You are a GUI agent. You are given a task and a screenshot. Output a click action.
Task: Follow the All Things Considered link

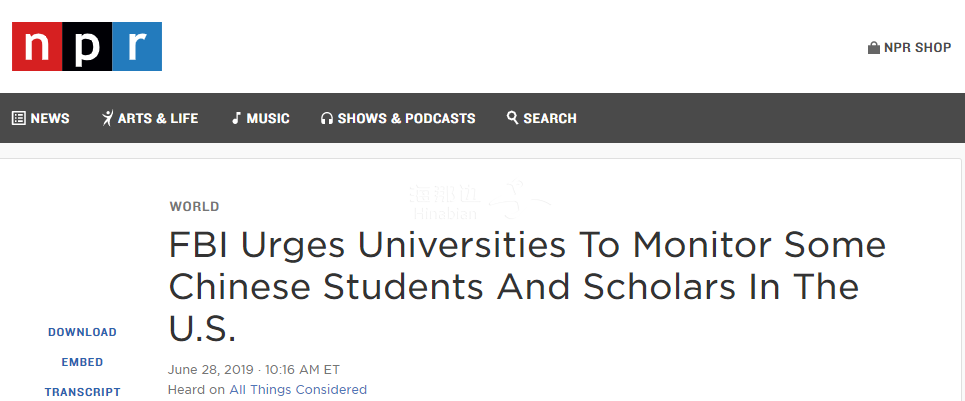[298, 389]
